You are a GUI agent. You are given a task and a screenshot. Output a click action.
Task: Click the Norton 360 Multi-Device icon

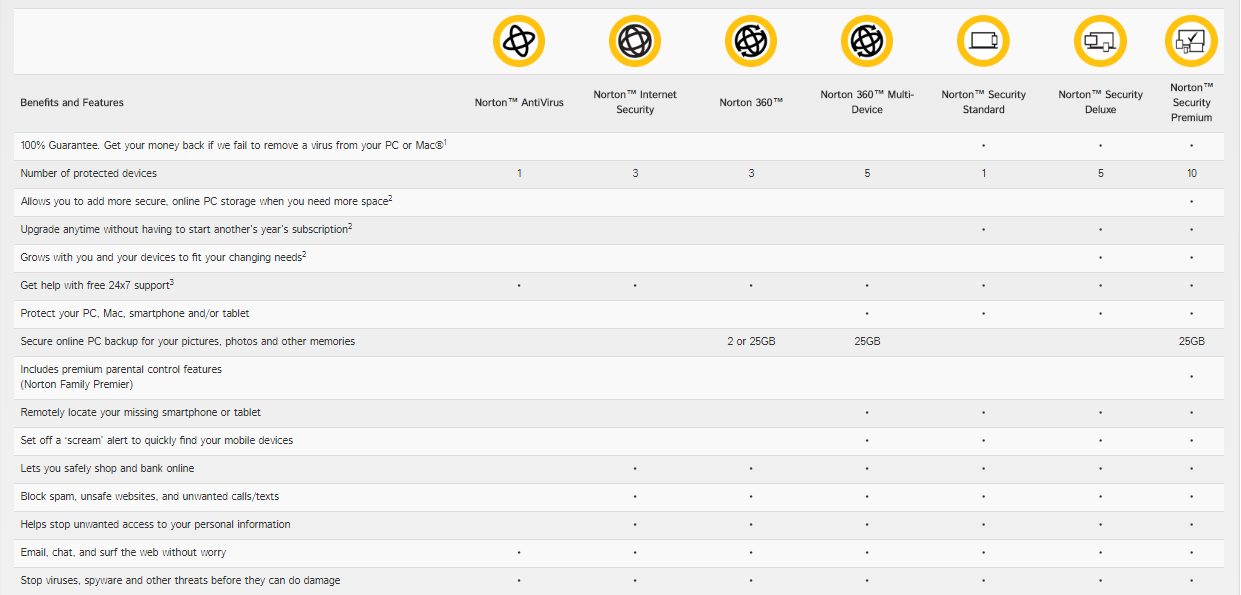867,42
